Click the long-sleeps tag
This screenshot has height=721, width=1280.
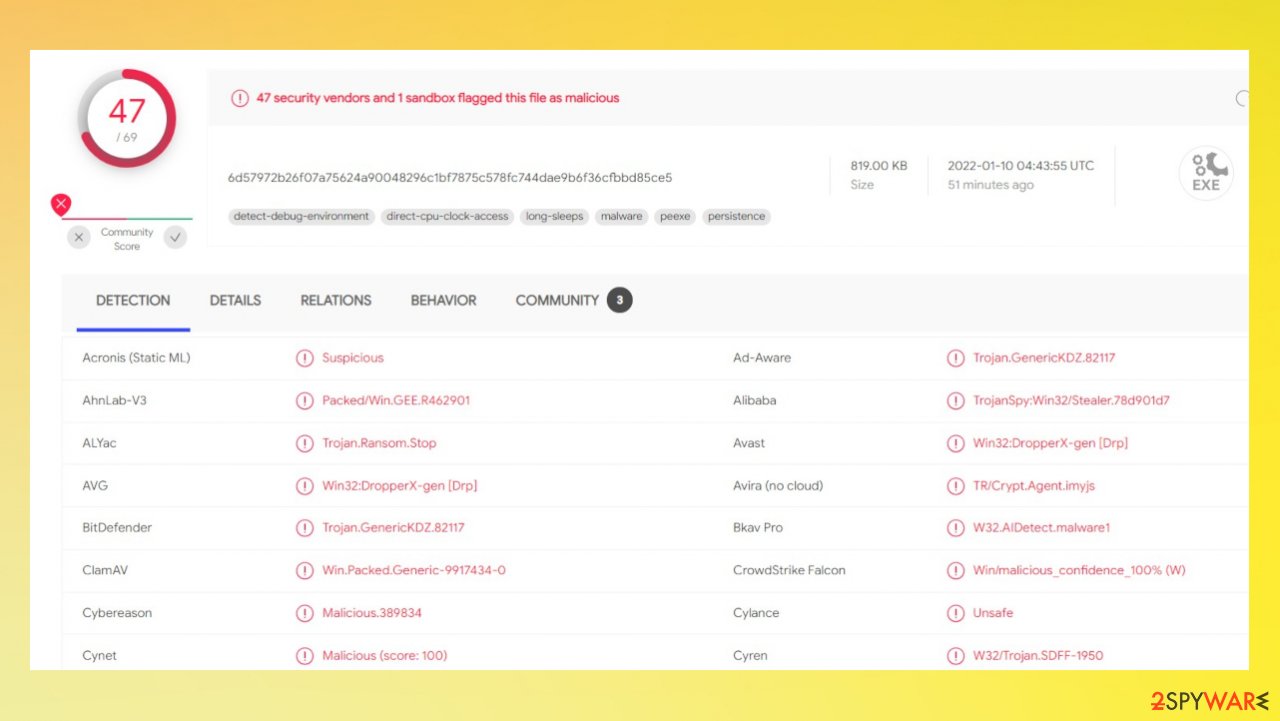pos(554,216)
